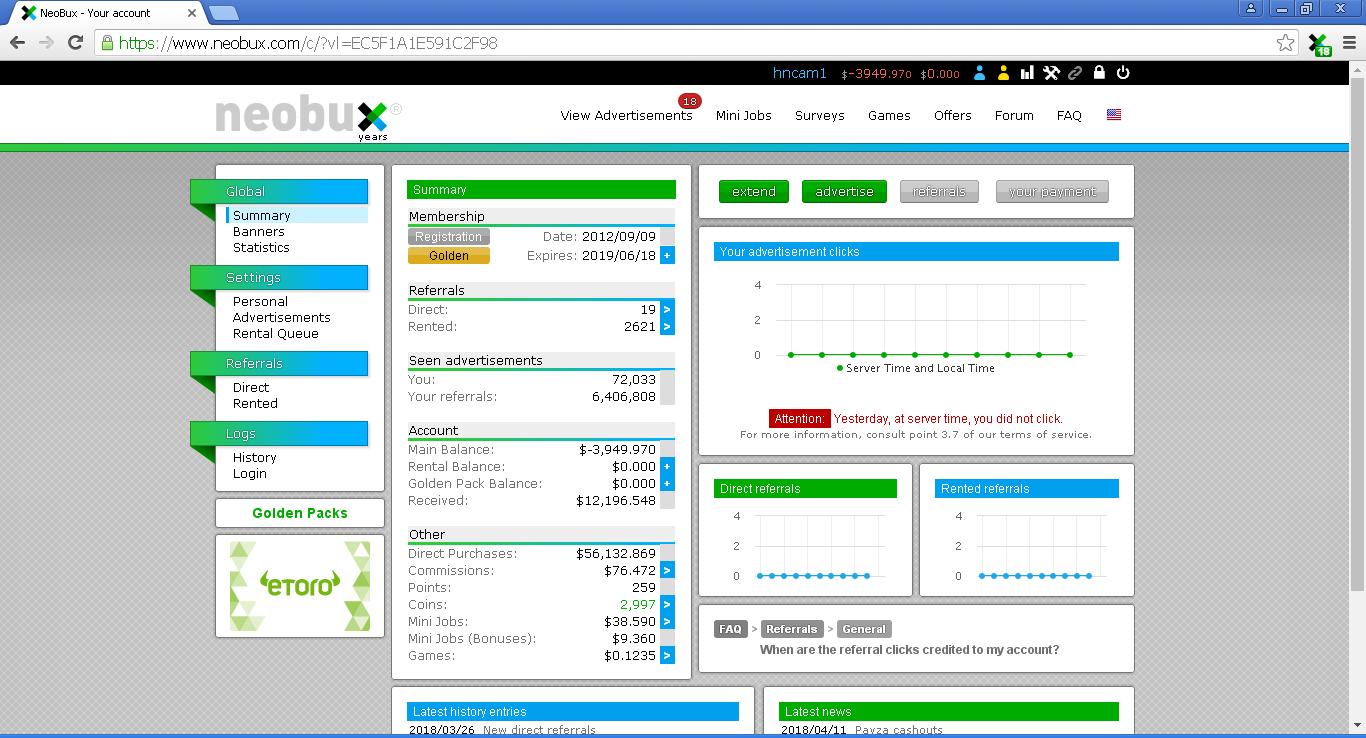This screenshot has width=1366, height=738.
Task: Extend Golden membership with the plus button
Action: [667, 255]
